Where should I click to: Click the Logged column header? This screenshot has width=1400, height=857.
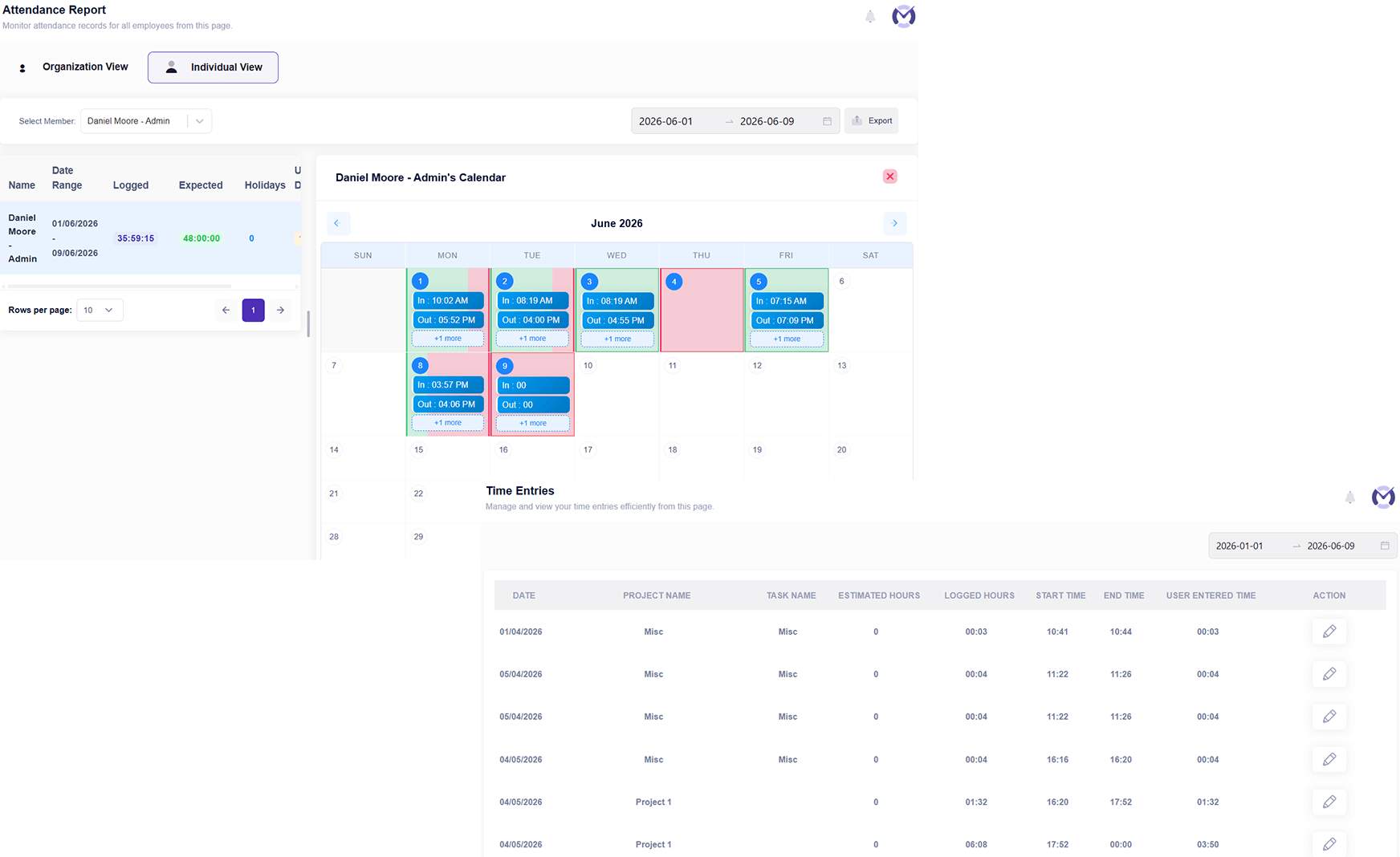(x=131, y=185)
